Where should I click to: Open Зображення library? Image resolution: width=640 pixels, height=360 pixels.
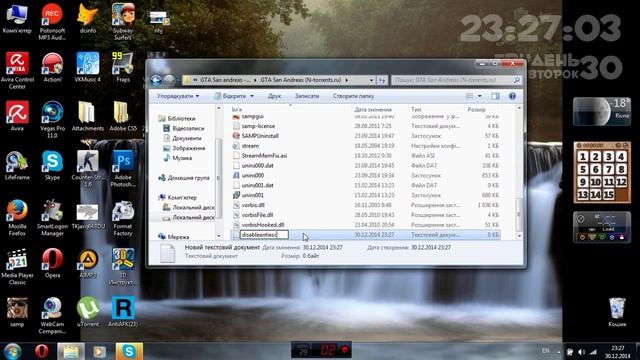(184, 148)
